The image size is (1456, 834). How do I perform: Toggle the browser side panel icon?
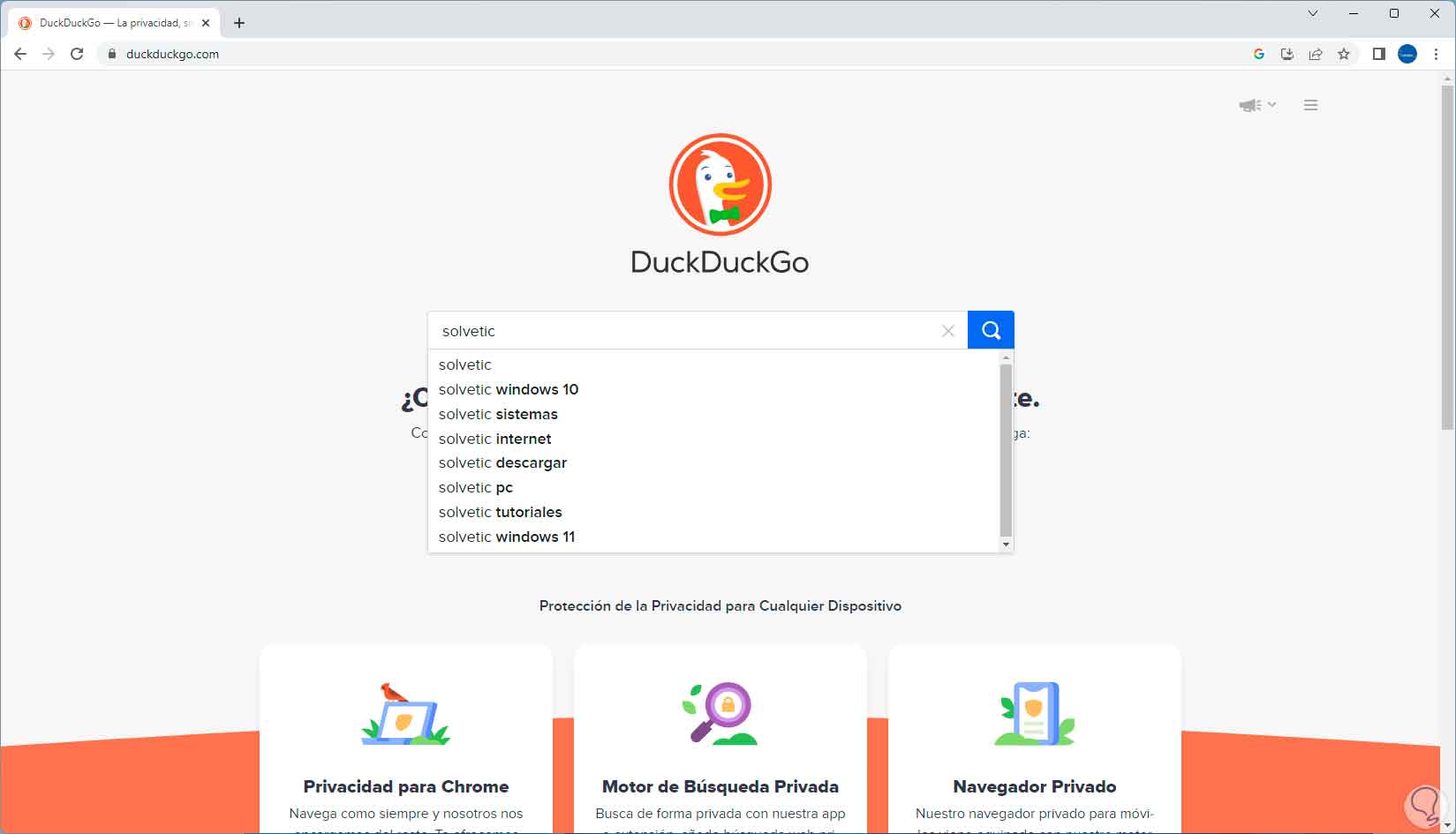1378,54
